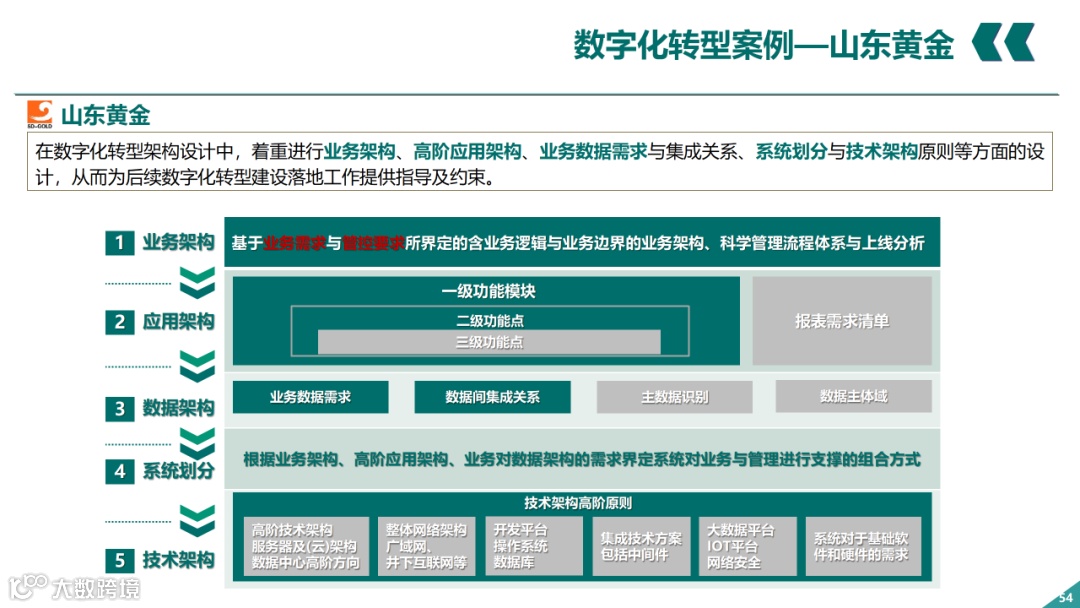Click the 技术架构高阶原则 heading
The height and width of the screenshot is (608, 1080).
pos(577,503)
